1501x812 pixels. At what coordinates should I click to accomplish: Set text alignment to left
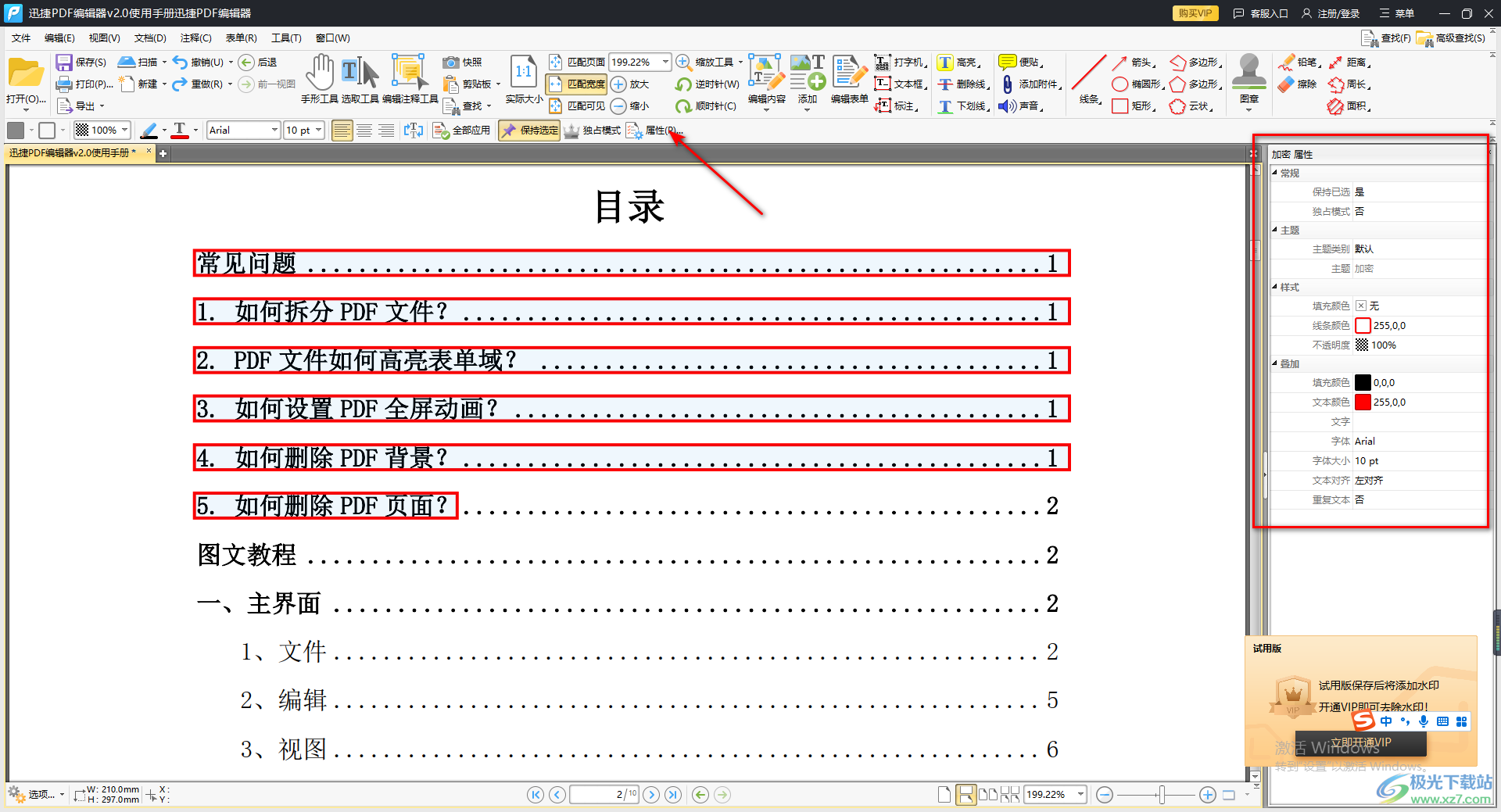[342, 131]
